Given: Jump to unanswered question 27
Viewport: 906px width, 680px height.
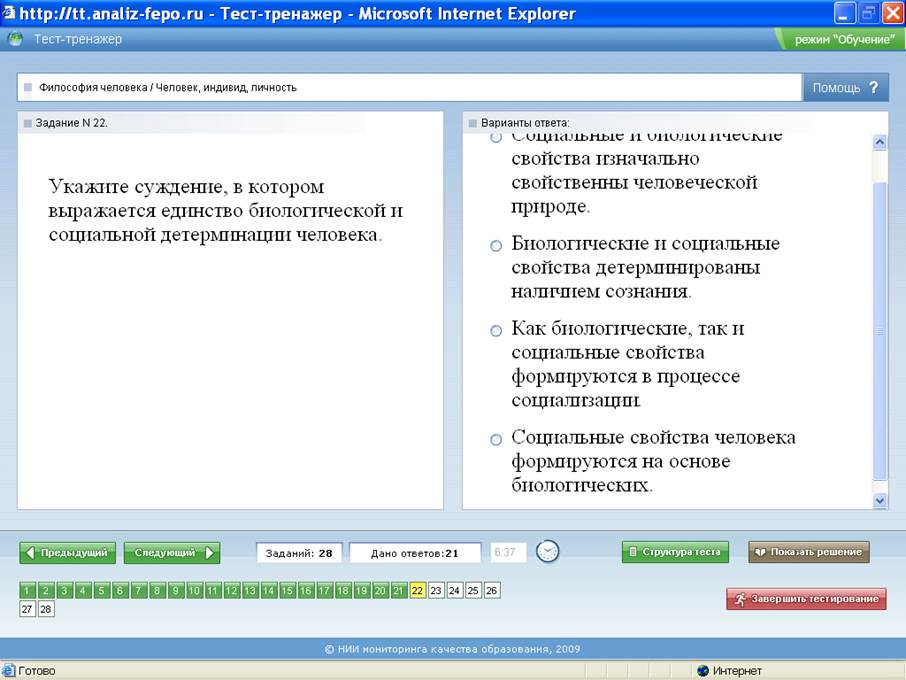Looking at the screenshot, I should (27, 609).
